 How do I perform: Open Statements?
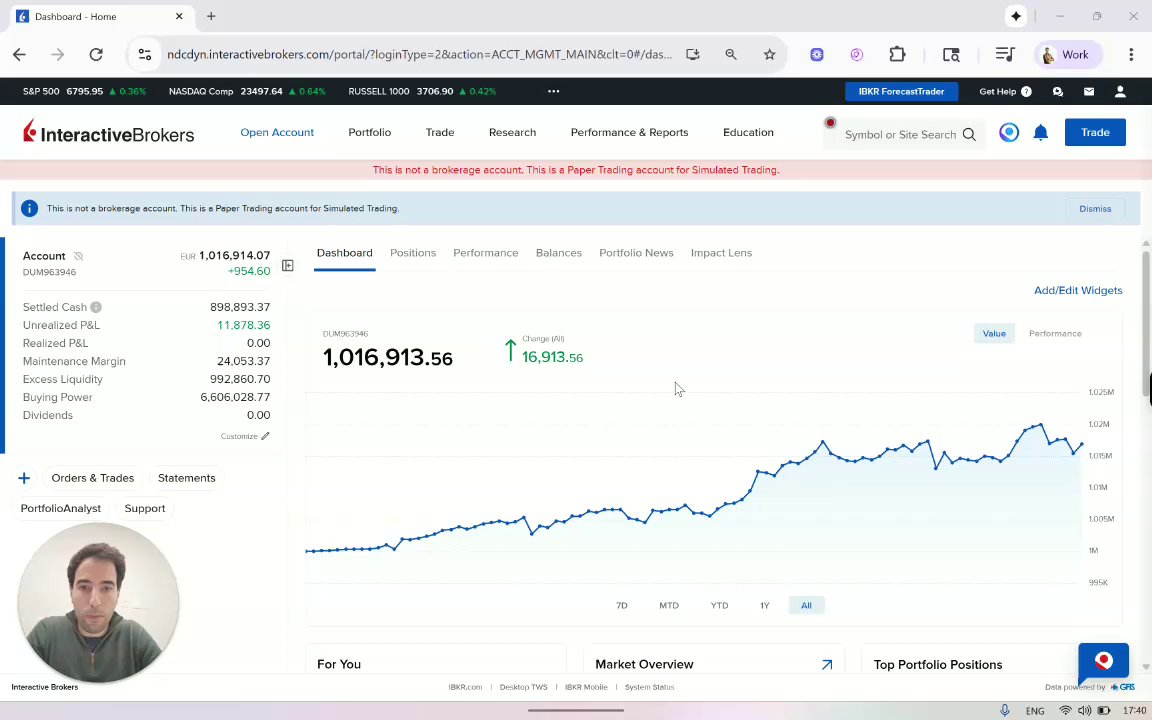[x=187, y=478]
